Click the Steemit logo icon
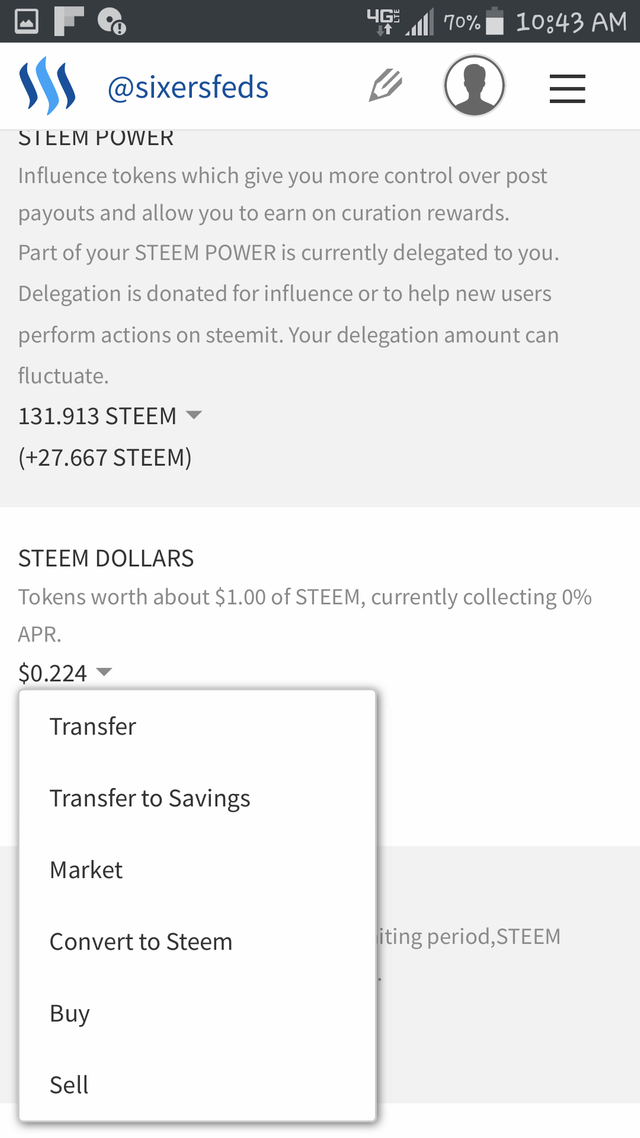640x1138 pixels. point(47,88)
